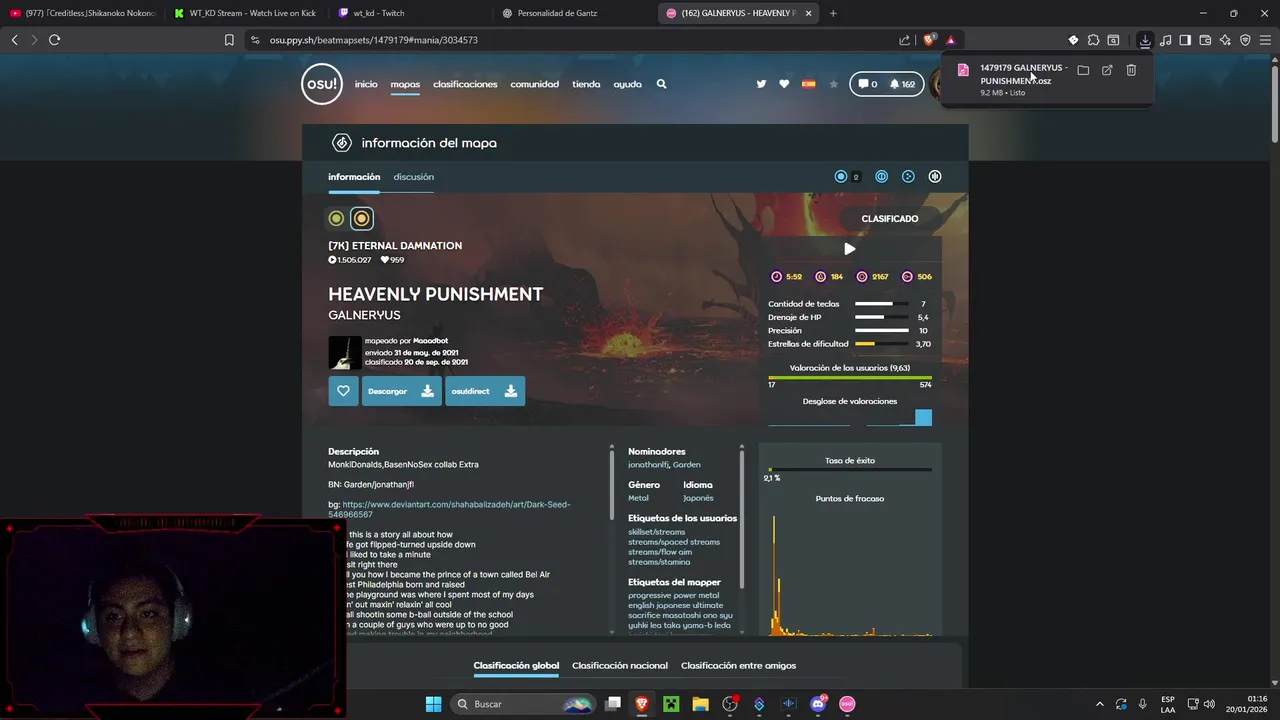Open the search magnifier in osu! navbar
Image resolution: width=1280 pixels, height=720 pixels.
tap(661, 84)
